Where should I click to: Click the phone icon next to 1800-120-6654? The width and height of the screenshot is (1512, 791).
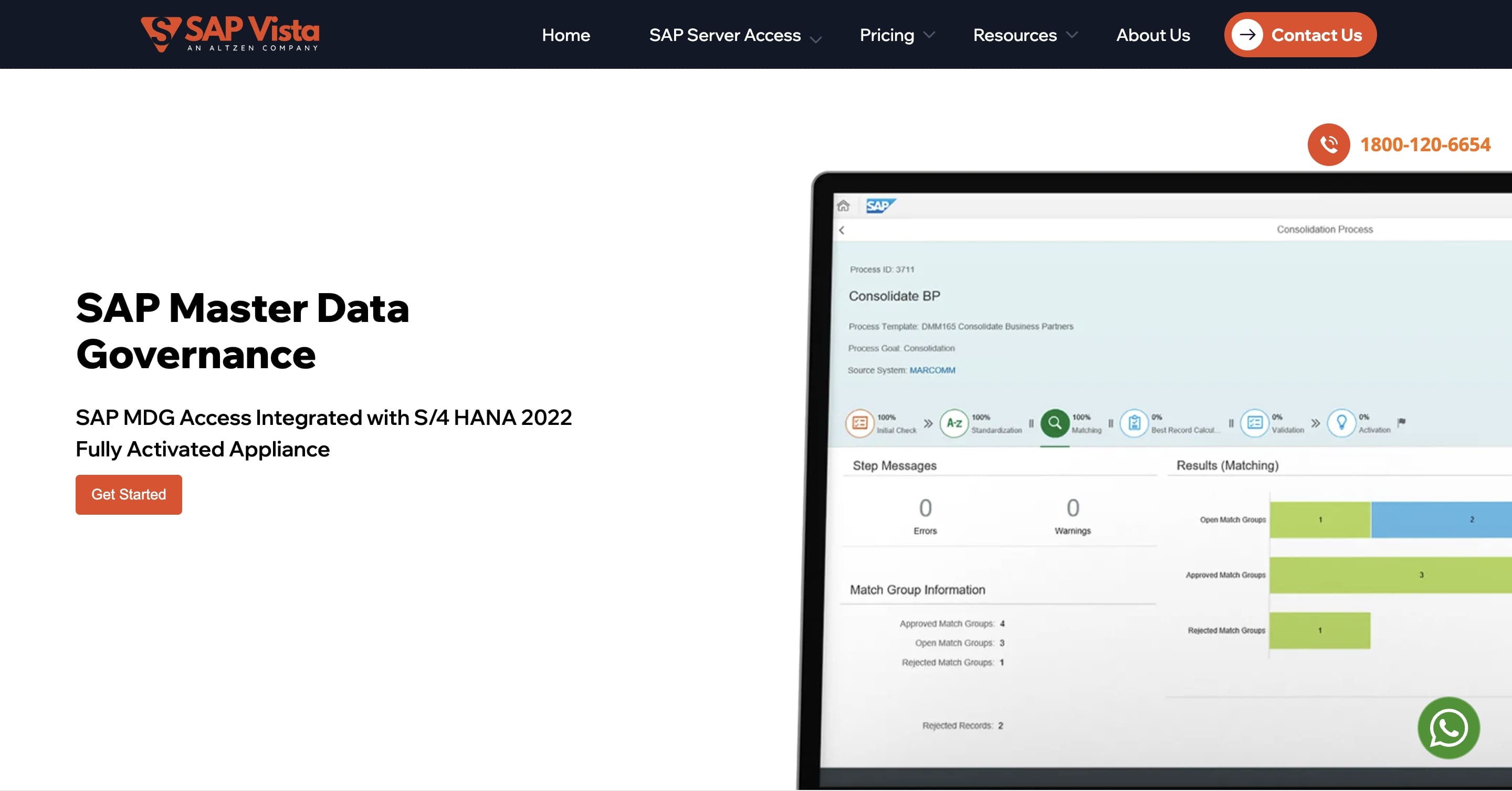[1328, 145]
